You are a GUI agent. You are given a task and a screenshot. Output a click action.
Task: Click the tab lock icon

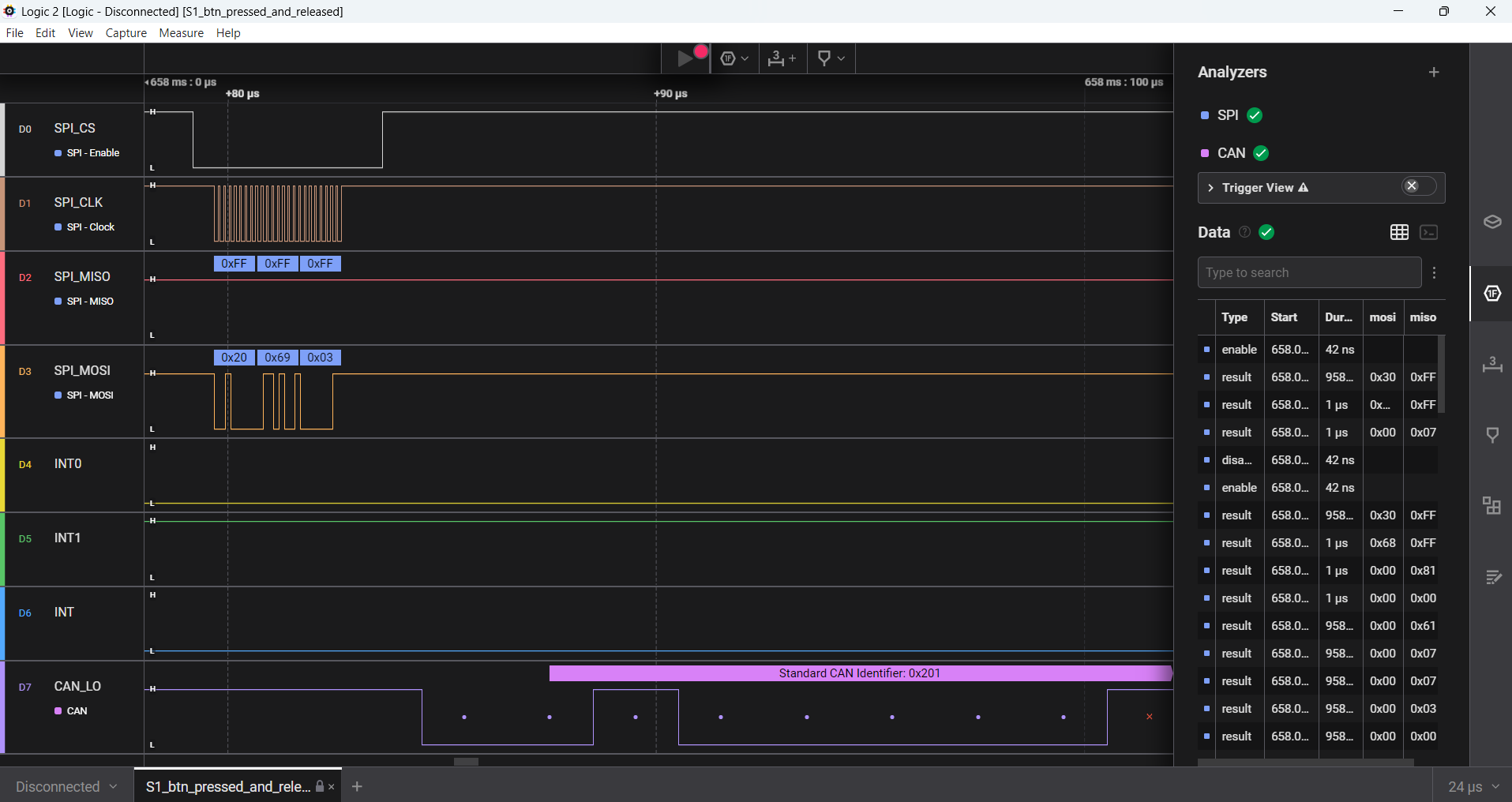tap(319, 786)
